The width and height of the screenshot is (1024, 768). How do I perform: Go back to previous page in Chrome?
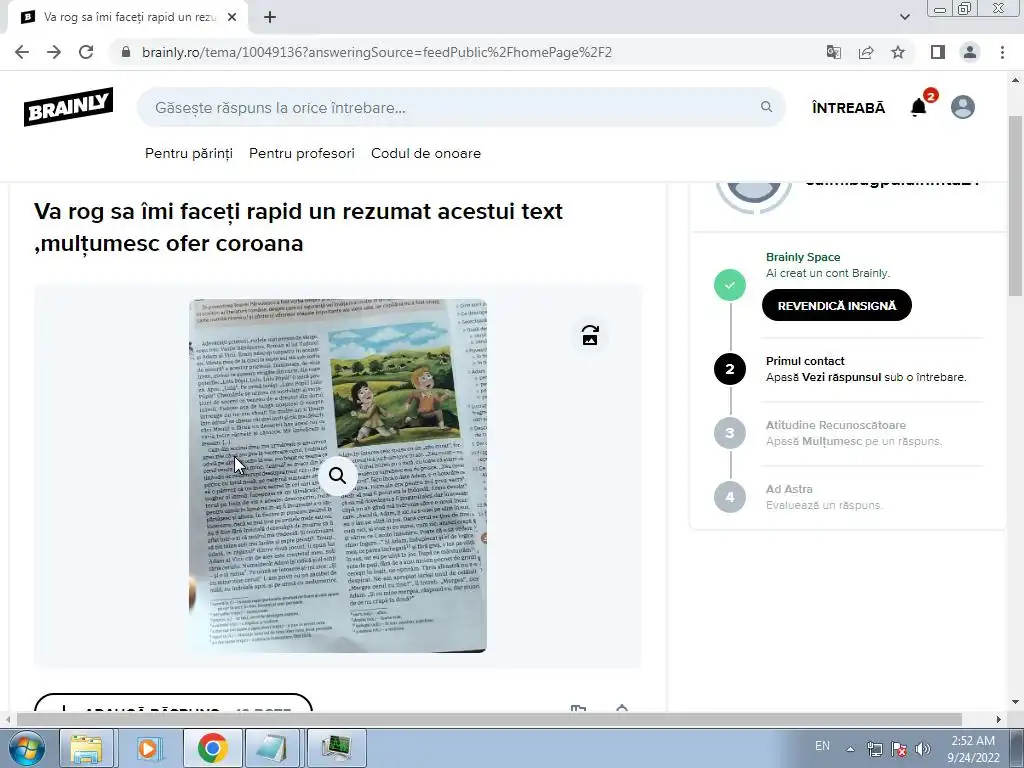pyautogui.click(x=22, y=52)
